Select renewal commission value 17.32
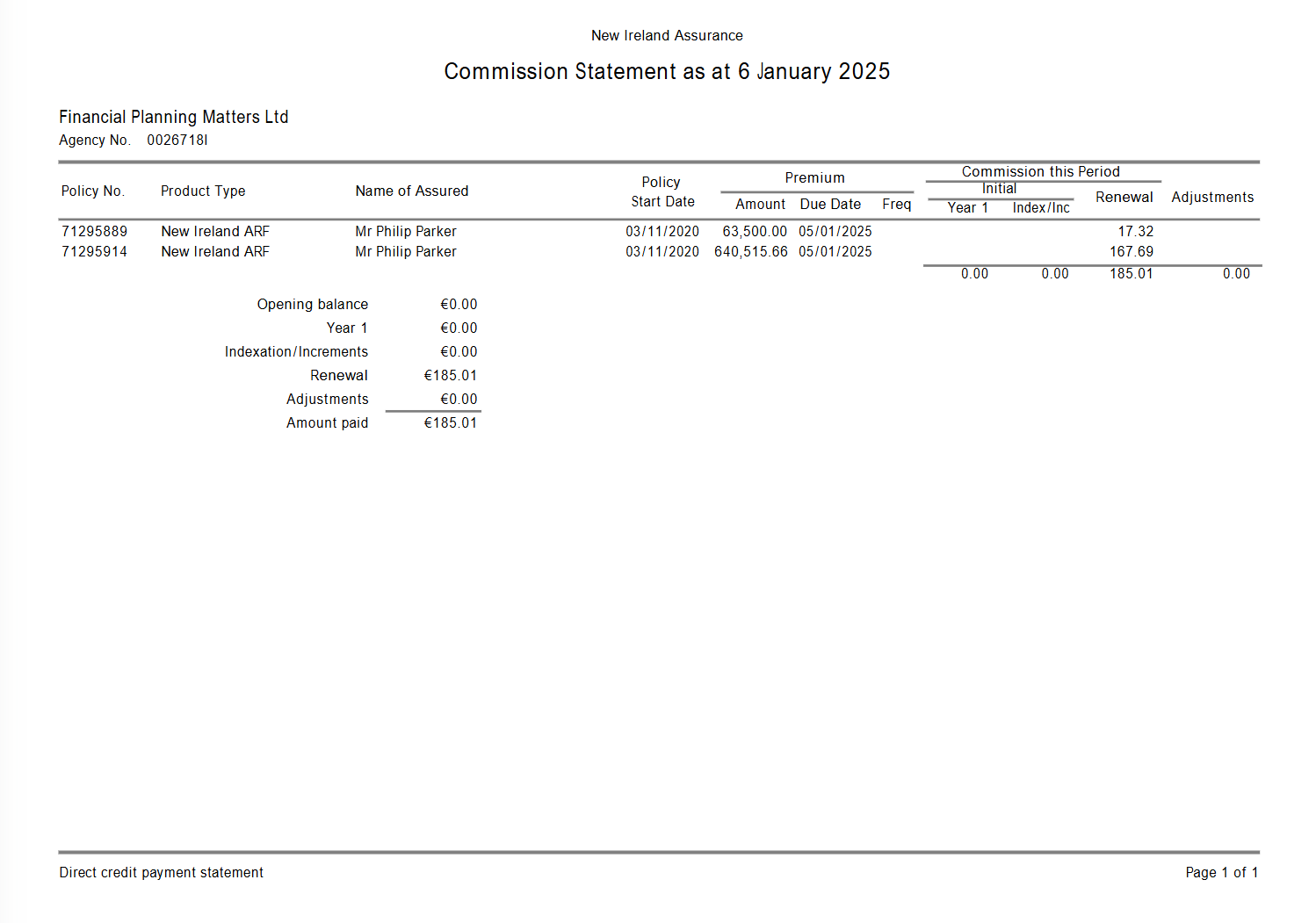This screenshot has height=923, width=1316. click(x=1135, y=232)
